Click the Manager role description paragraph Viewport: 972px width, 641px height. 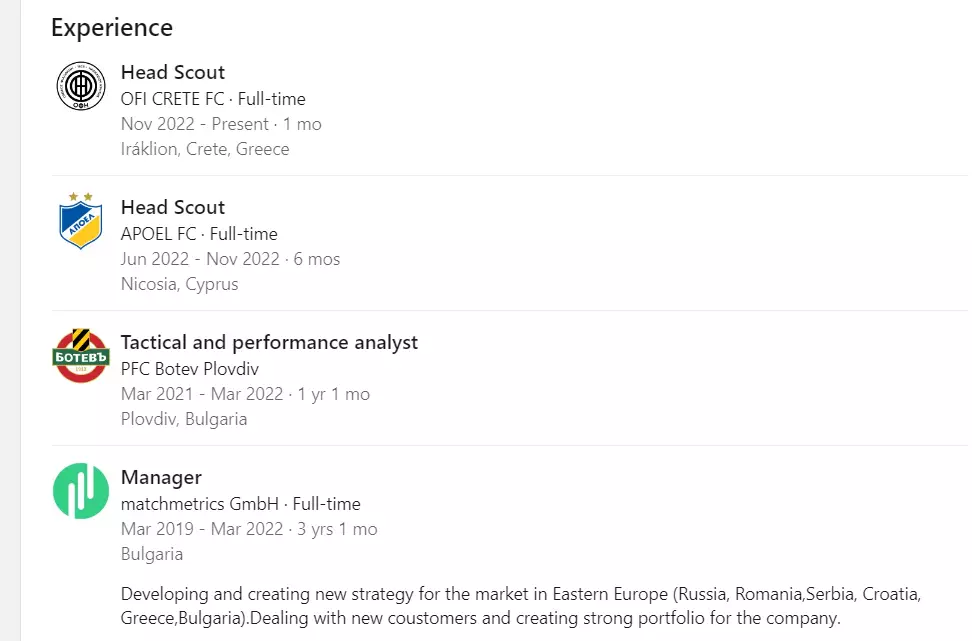521,606
